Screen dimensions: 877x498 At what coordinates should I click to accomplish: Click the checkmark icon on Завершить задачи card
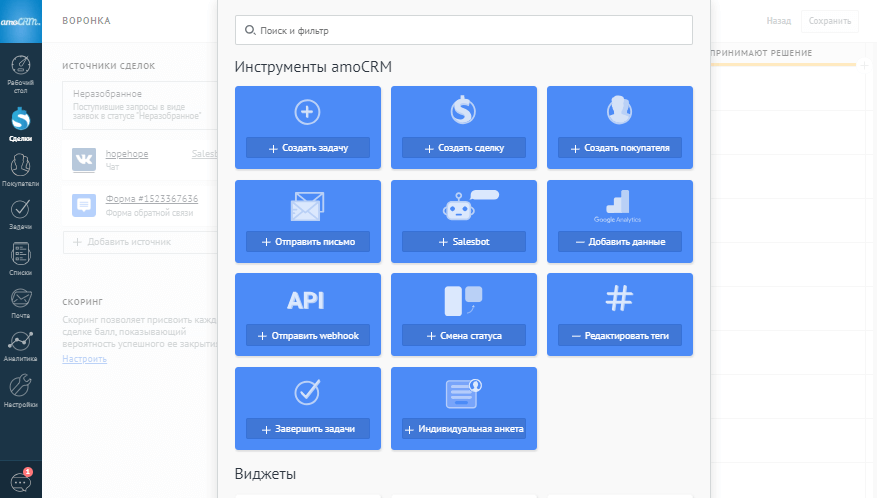tap(307, 392)
